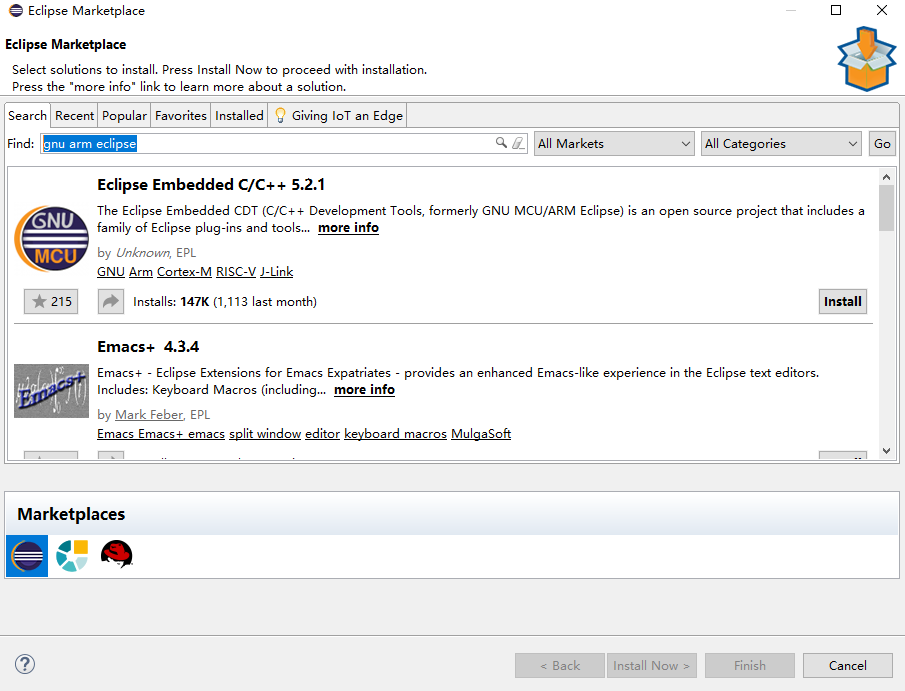Switch to the Search tab
Screen dimensions: 905x691
tap(27, 115)
